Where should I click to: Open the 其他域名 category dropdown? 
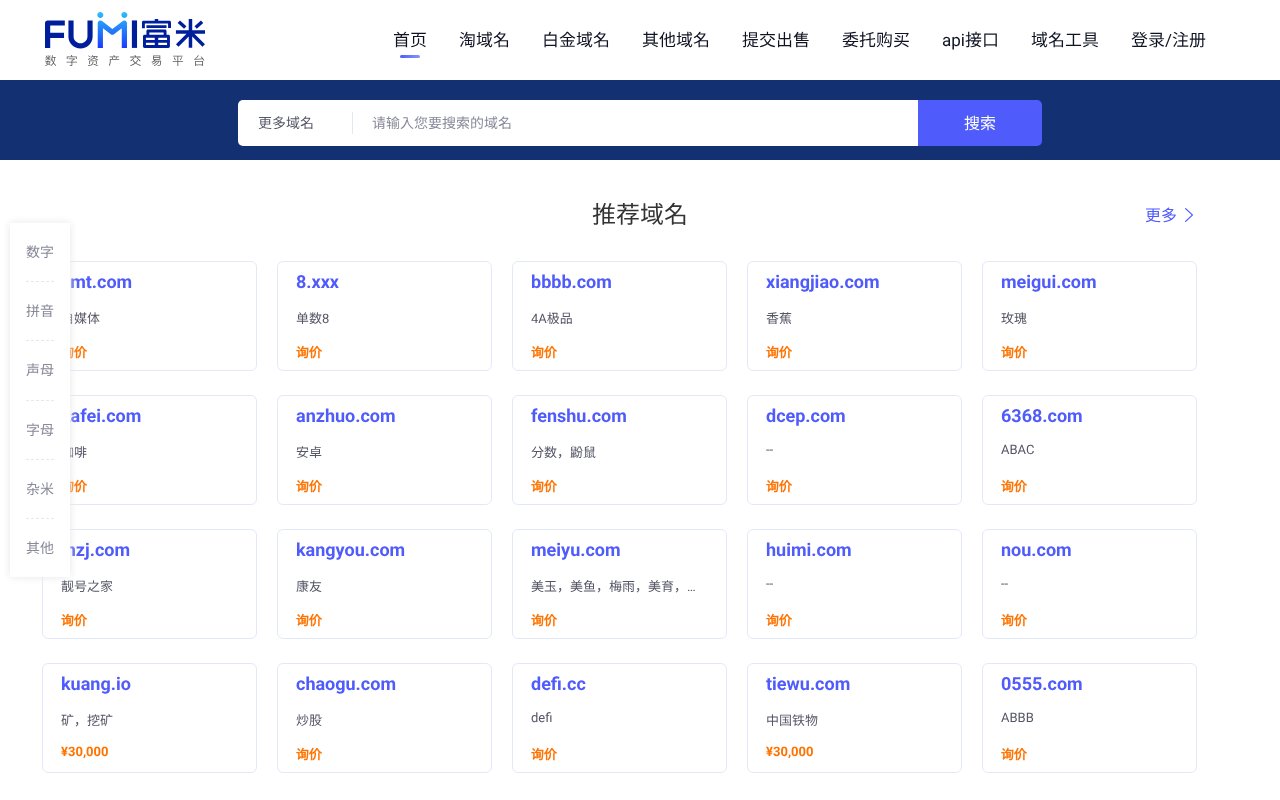coord(675,40)
